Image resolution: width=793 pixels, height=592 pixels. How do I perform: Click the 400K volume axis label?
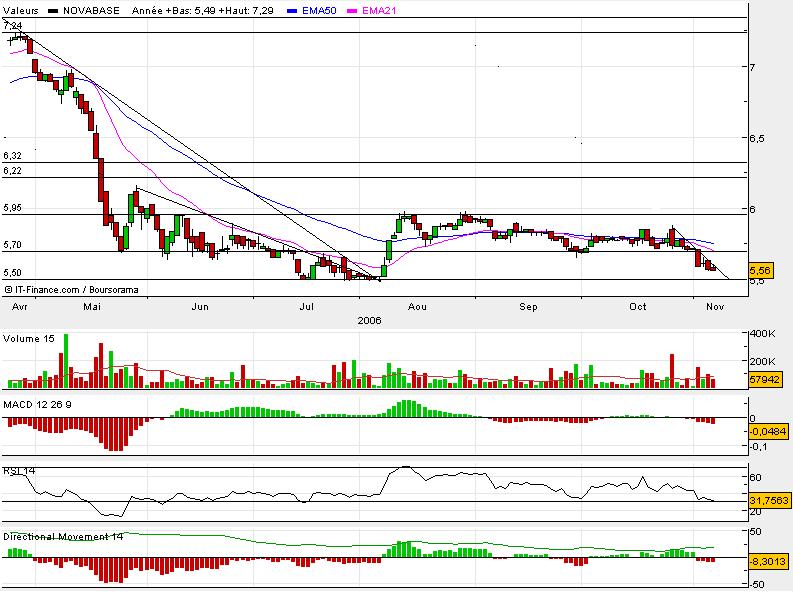click(762, 334)
